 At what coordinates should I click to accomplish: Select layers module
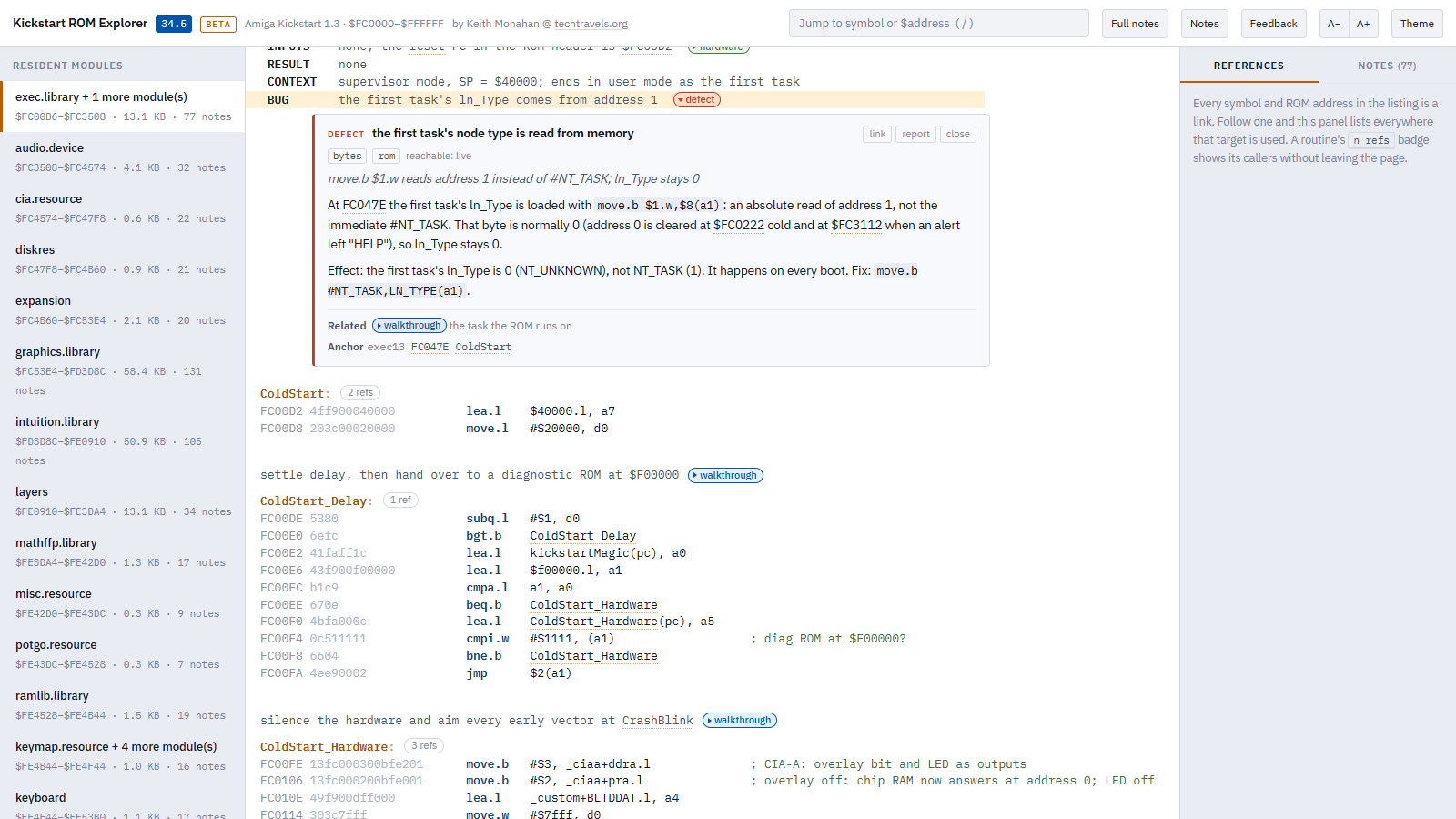(123, 501)
